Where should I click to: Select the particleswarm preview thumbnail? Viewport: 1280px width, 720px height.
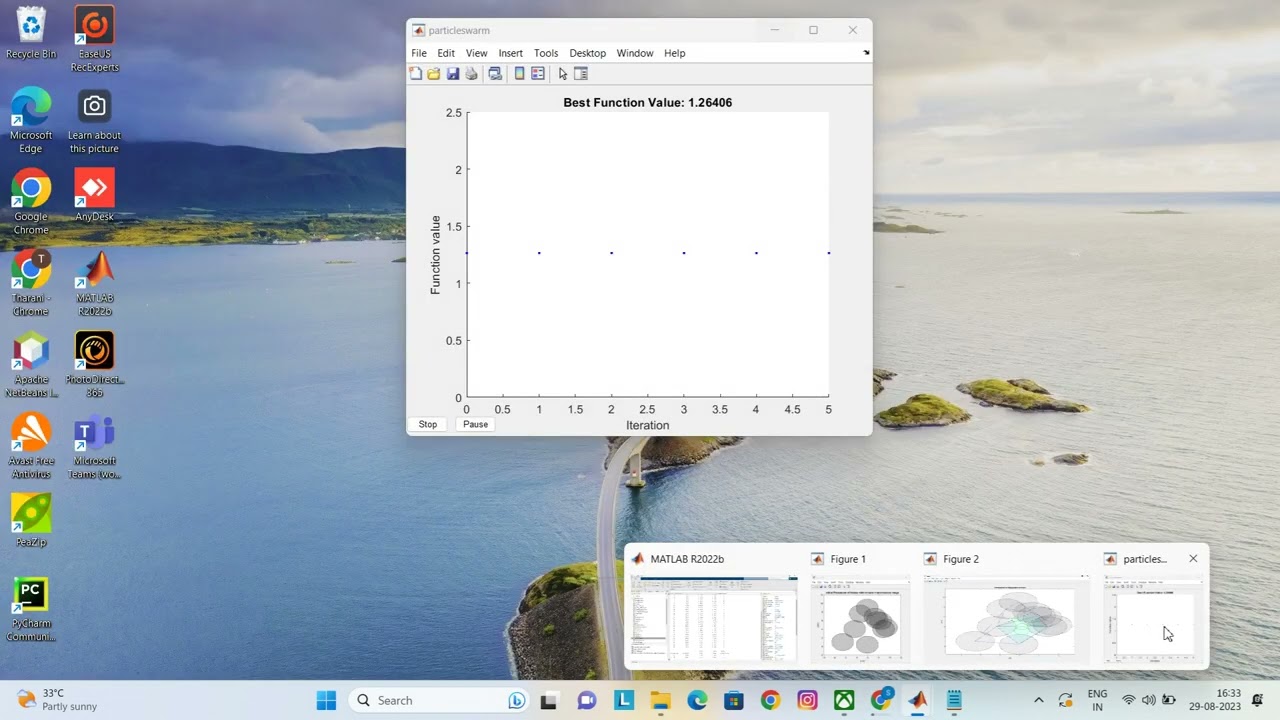(1153, 618)
